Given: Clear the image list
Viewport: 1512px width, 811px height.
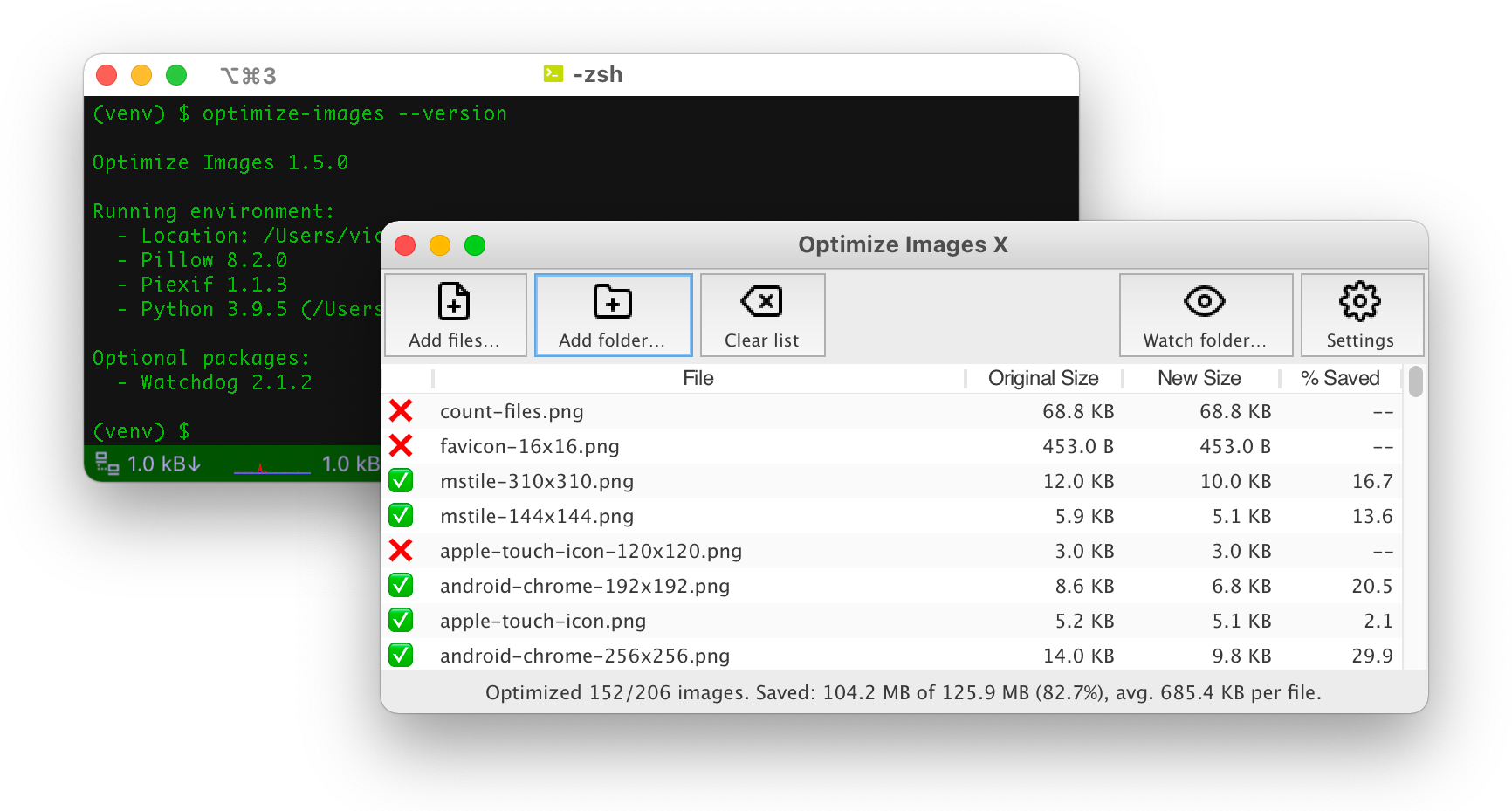Looking at the screenshot, I should coord(762,315).
